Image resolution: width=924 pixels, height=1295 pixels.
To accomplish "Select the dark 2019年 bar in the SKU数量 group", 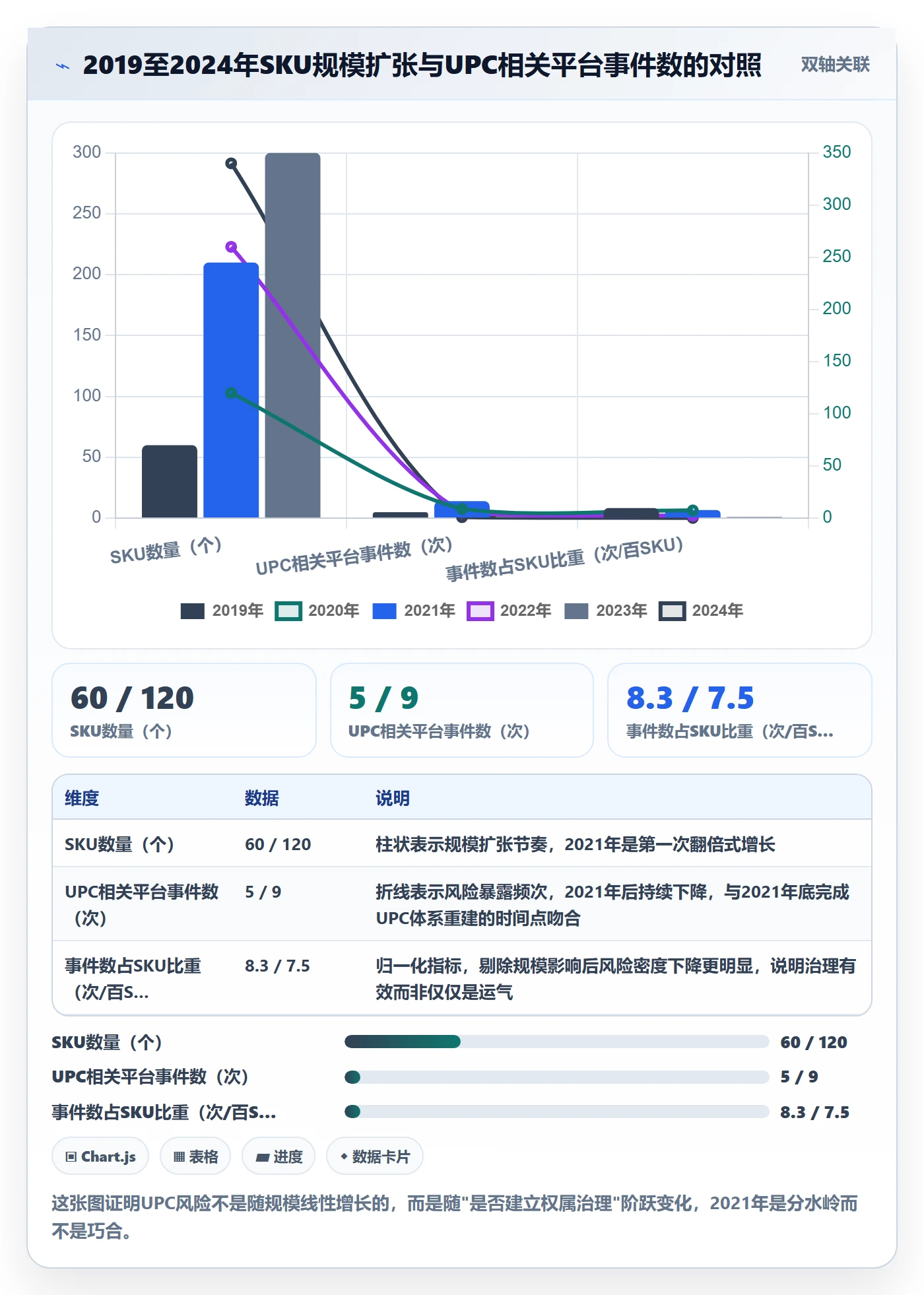I will 170,481.
